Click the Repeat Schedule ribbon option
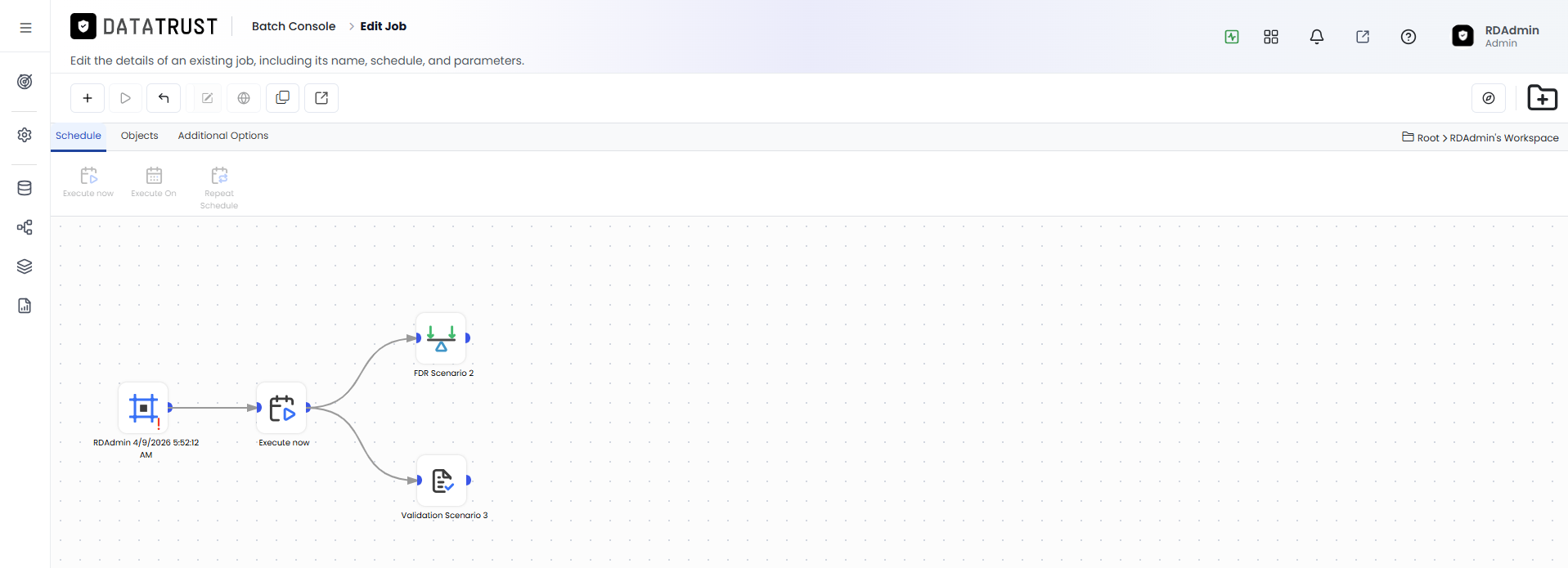This screenshot has width=1568, height=568. pyautogui.click(x=219, y=188)
